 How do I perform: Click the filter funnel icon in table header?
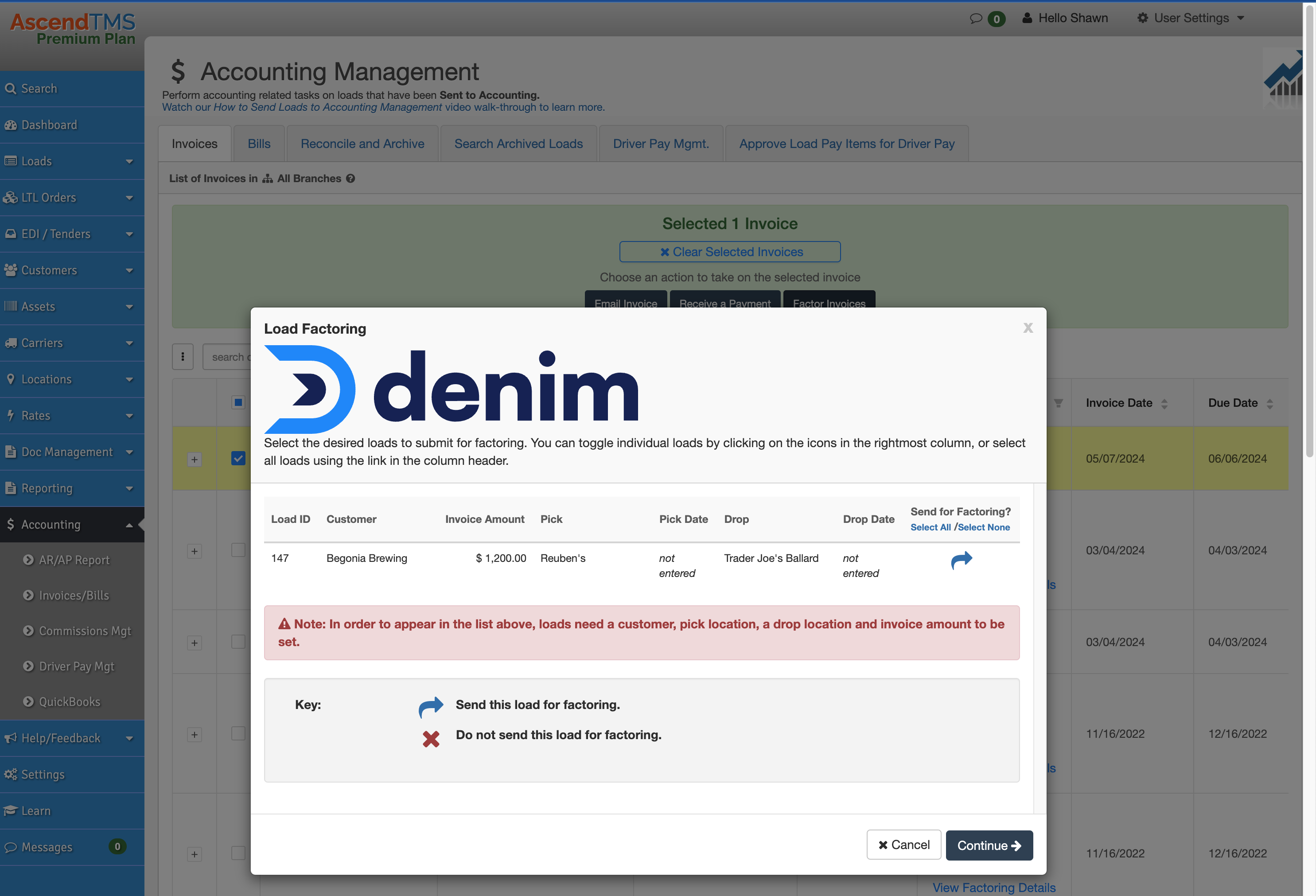[x=1058, y=403]
